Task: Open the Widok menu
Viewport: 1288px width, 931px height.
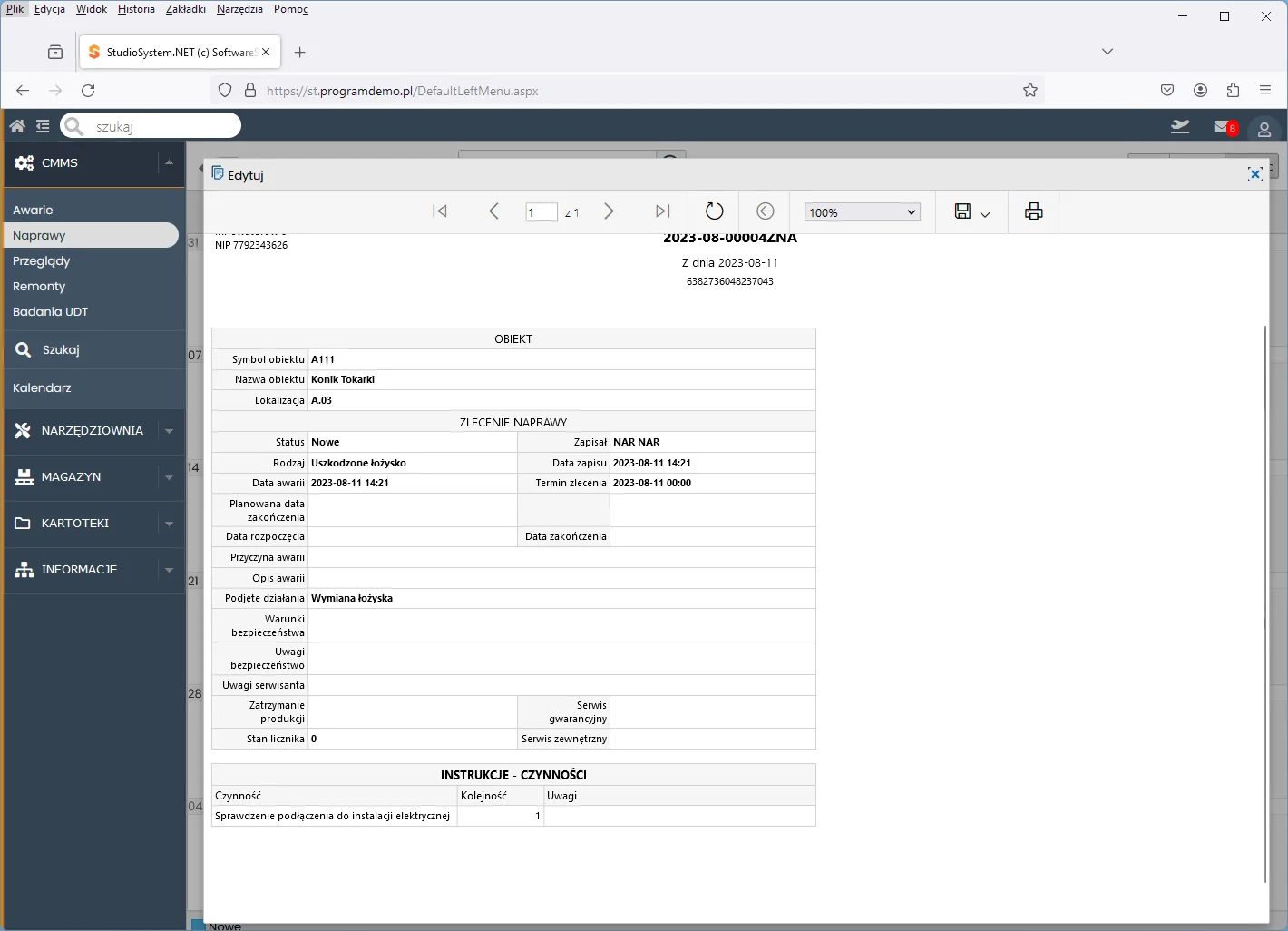Action: [92, 9]
